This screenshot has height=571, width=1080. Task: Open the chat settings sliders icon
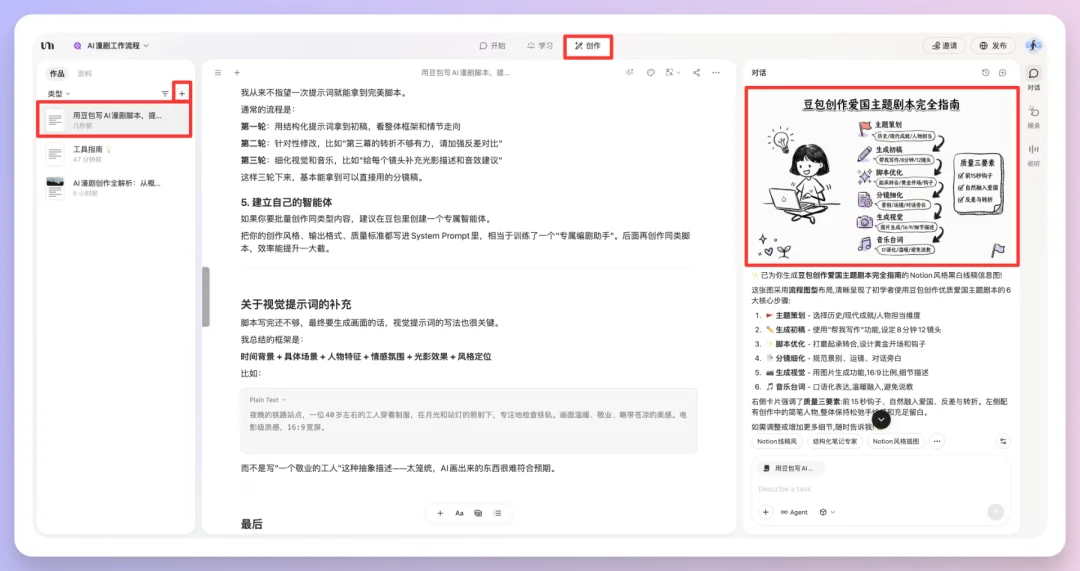point(1003,442)
